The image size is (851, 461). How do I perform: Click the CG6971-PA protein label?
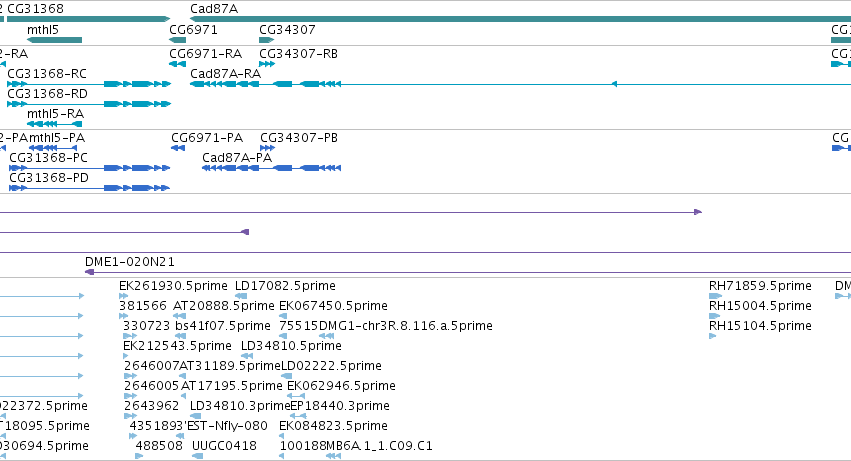[207, 138]
